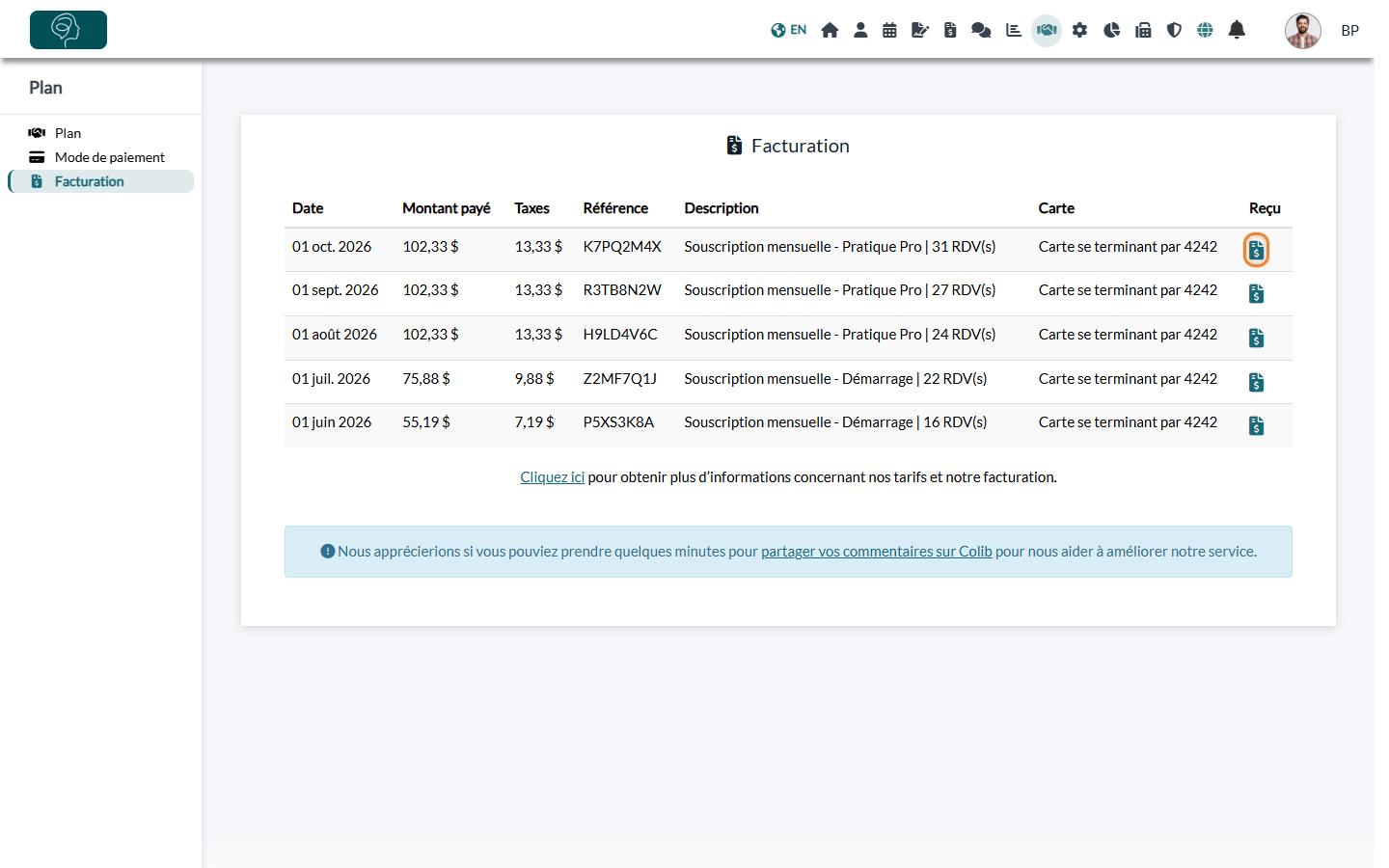Open the calendar icon in top navigation

pos(889,30)
